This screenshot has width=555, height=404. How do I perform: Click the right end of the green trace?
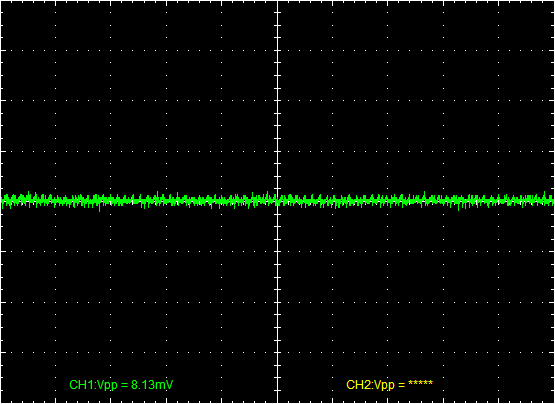552,201
